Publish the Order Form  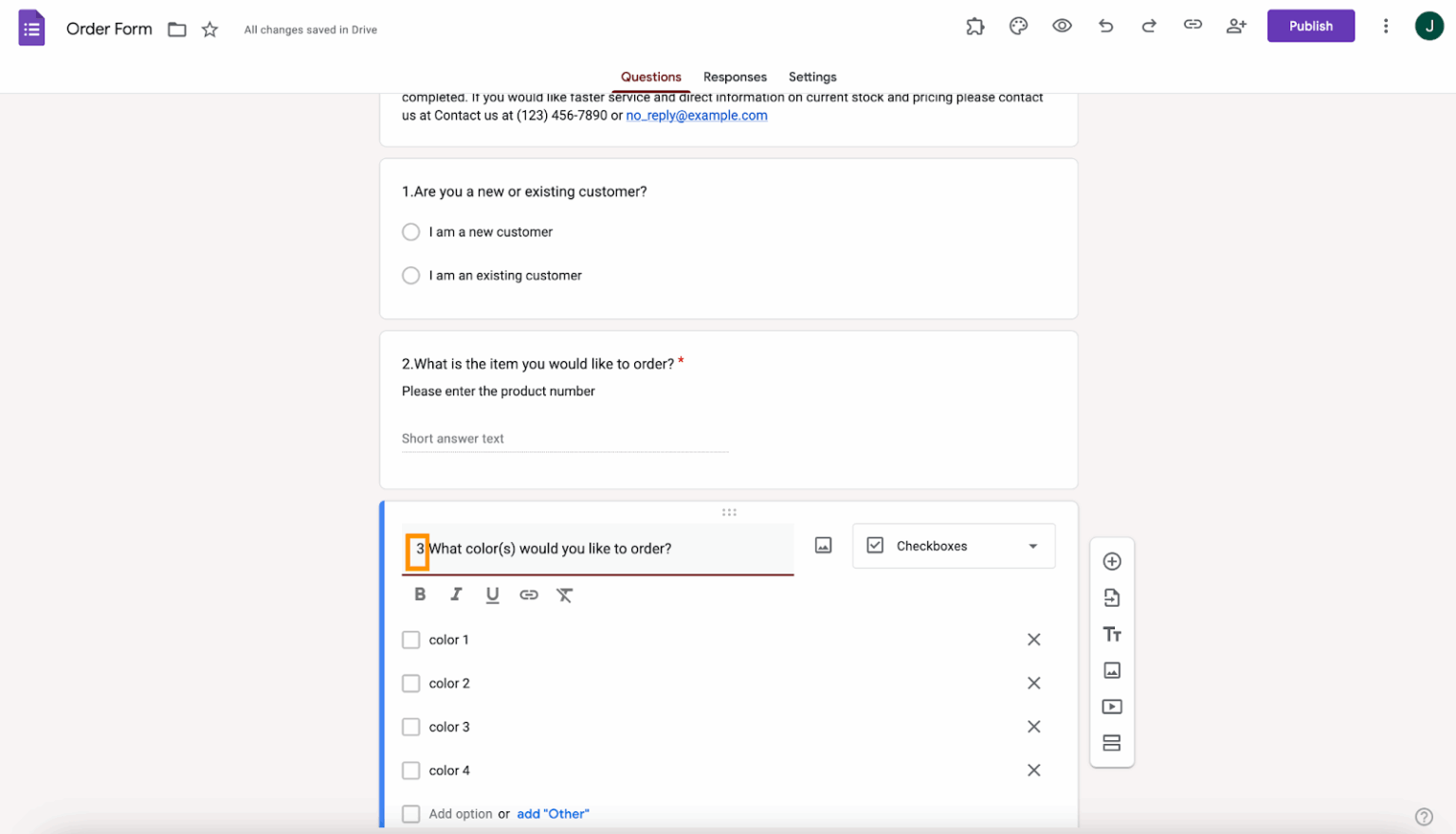click(1311, 26)
